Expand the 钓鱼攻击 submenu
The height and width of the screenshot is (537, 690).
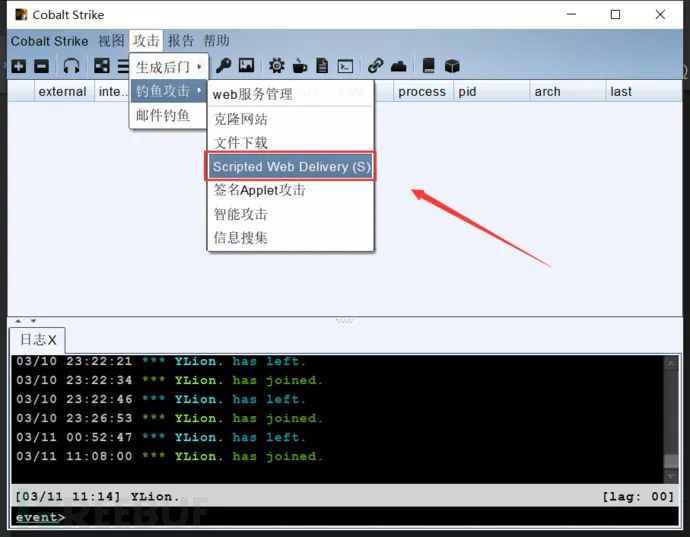169,91
